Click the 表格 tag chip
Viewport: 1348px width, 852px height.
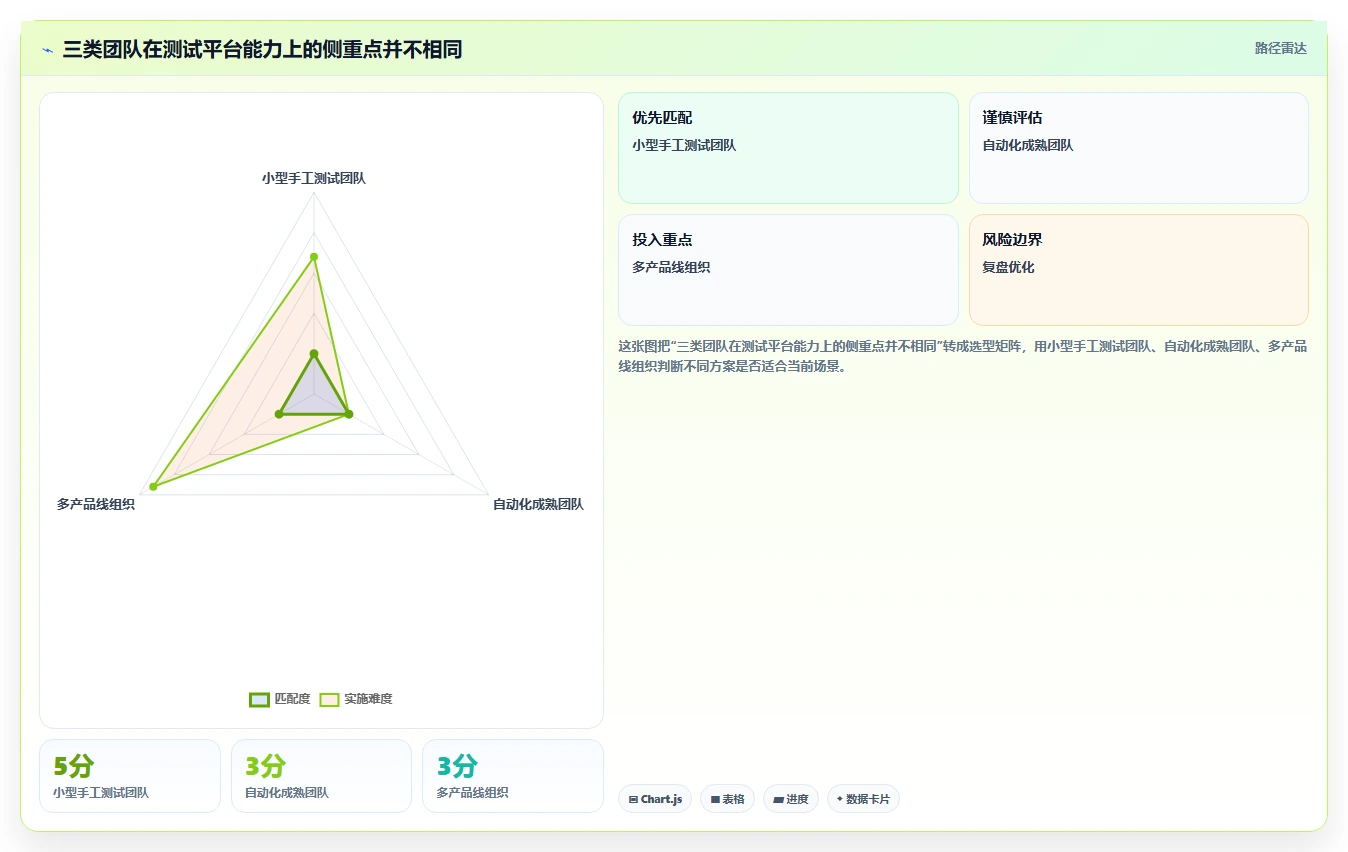pos(727,799)
